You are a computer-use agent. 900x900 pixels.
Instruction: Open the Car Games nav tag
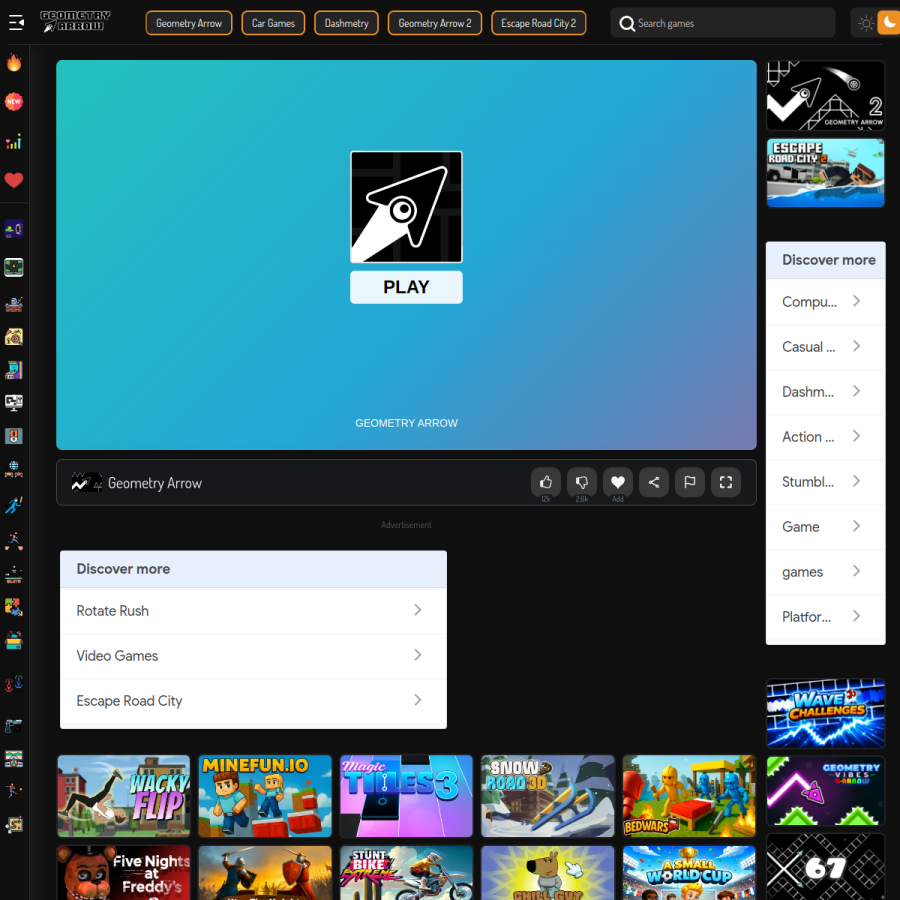273,23
